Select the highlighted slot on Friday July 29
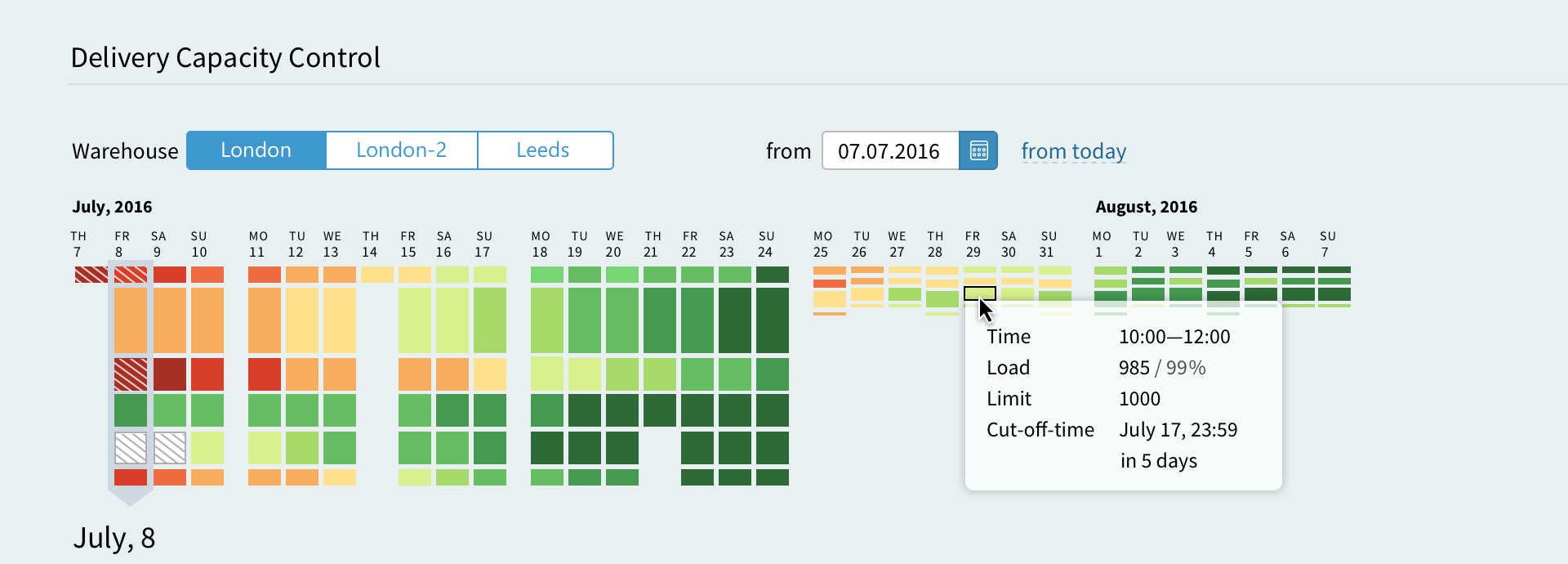Screen dimensions: 1568x564 979,293
